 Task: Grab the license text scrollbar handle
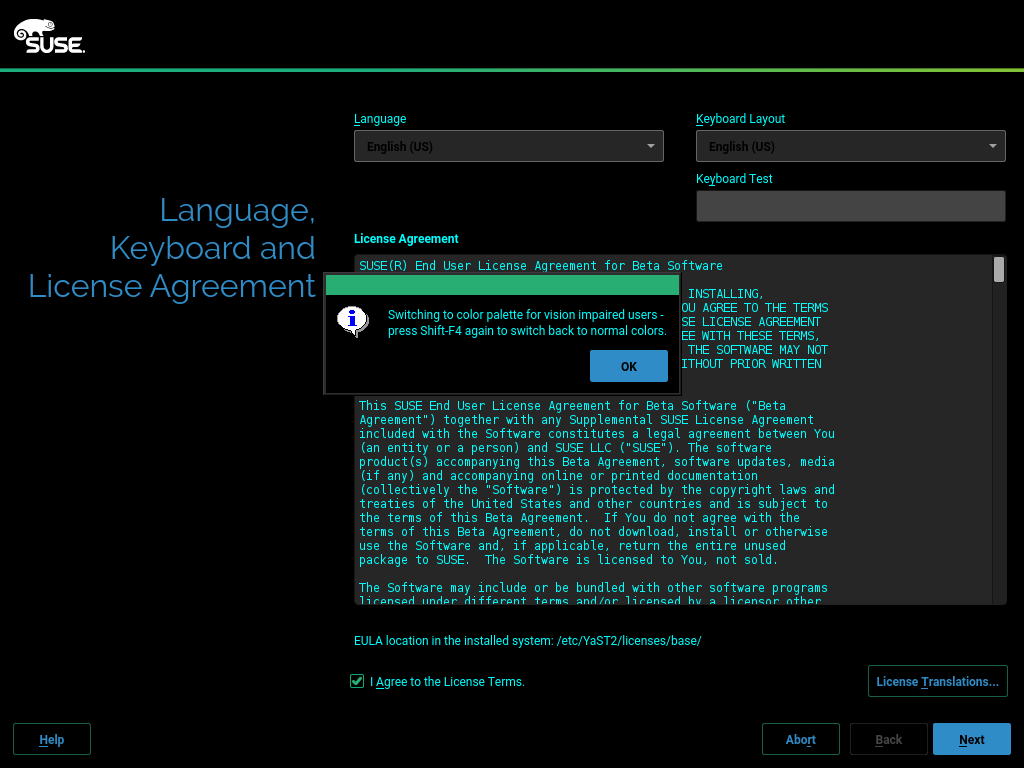[999, 270]
